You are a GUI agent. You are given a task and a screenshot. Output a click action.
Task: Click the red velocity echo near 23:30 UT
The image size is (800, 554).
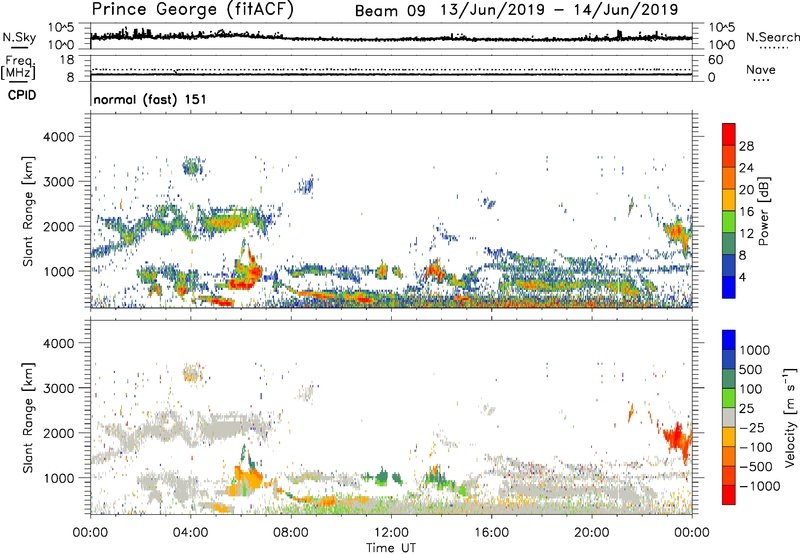tap(678, 439)
